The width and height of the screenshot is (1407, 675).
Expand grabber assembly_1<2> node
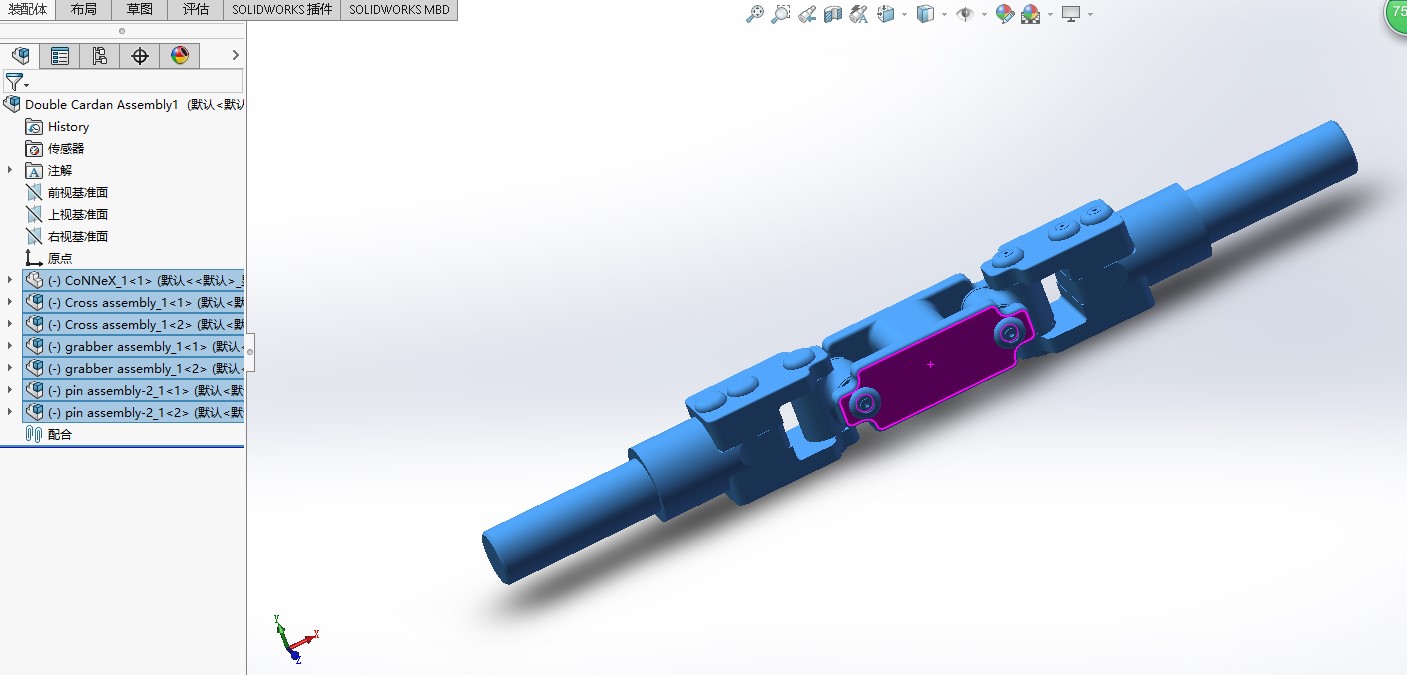tap(10, 368)
